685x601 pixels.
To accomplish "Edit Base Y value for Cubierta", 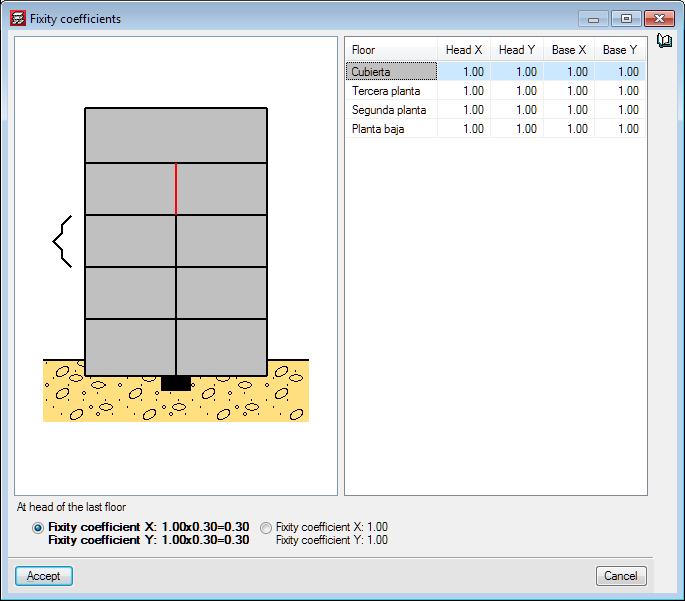I will pos(620,72).
